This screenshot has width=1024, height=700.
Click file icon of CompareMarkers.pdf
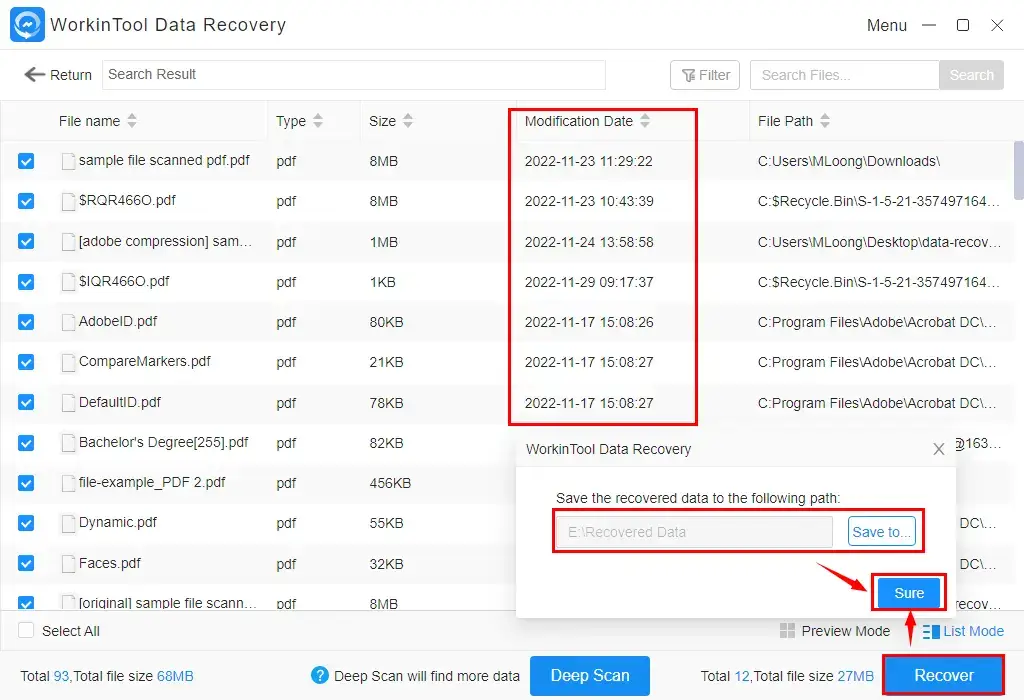(x=68, y=362)
